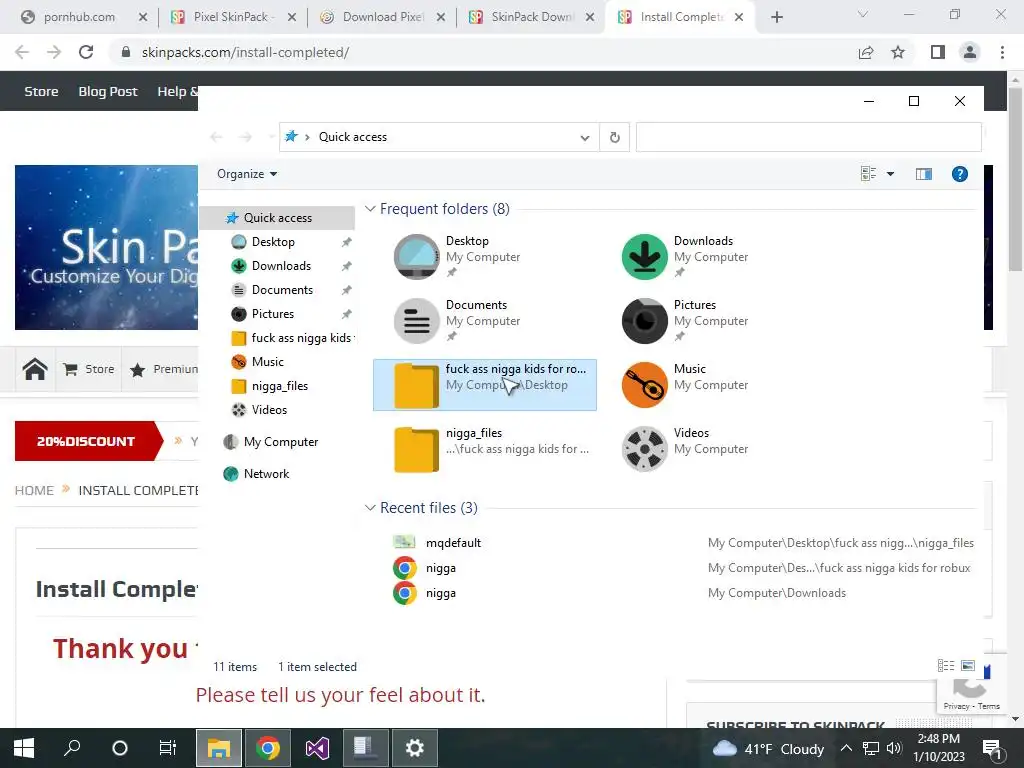Image resolution: width=1024 pixels, height=768 pixels.
Task: Click the Explorer search box
Action: [x=808, y=137]
